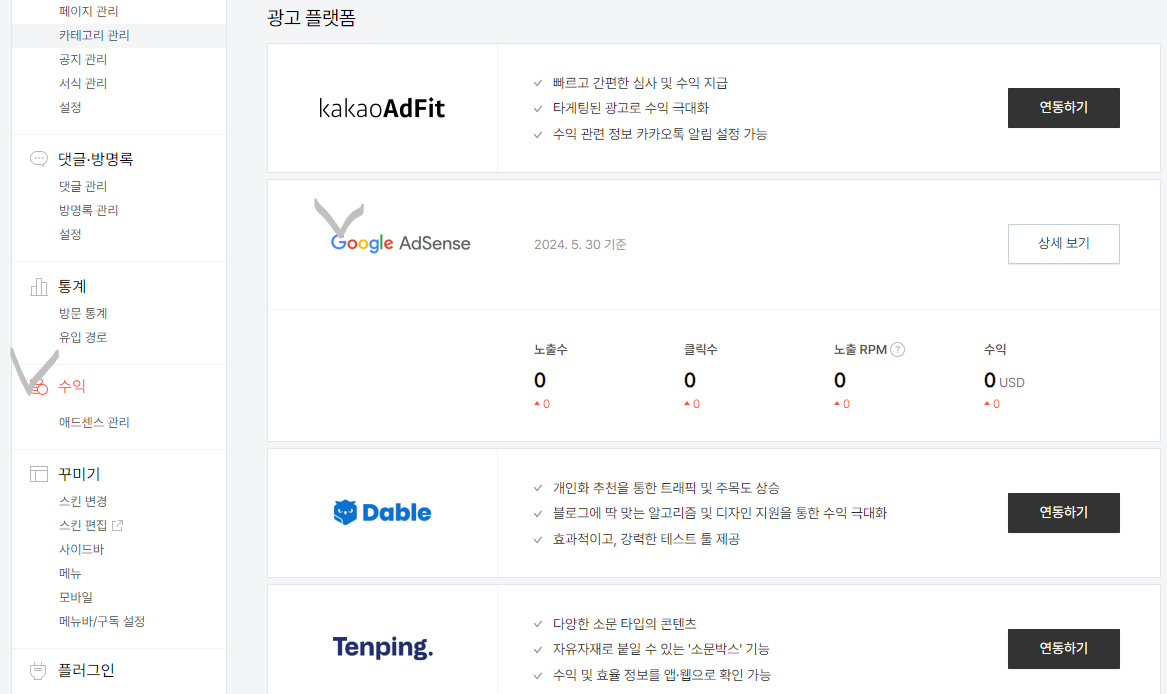The width and height of the screenshot is (1167, 694).
Task: Open 서식 관리 menu item
Action: click(x=83, y=83)
